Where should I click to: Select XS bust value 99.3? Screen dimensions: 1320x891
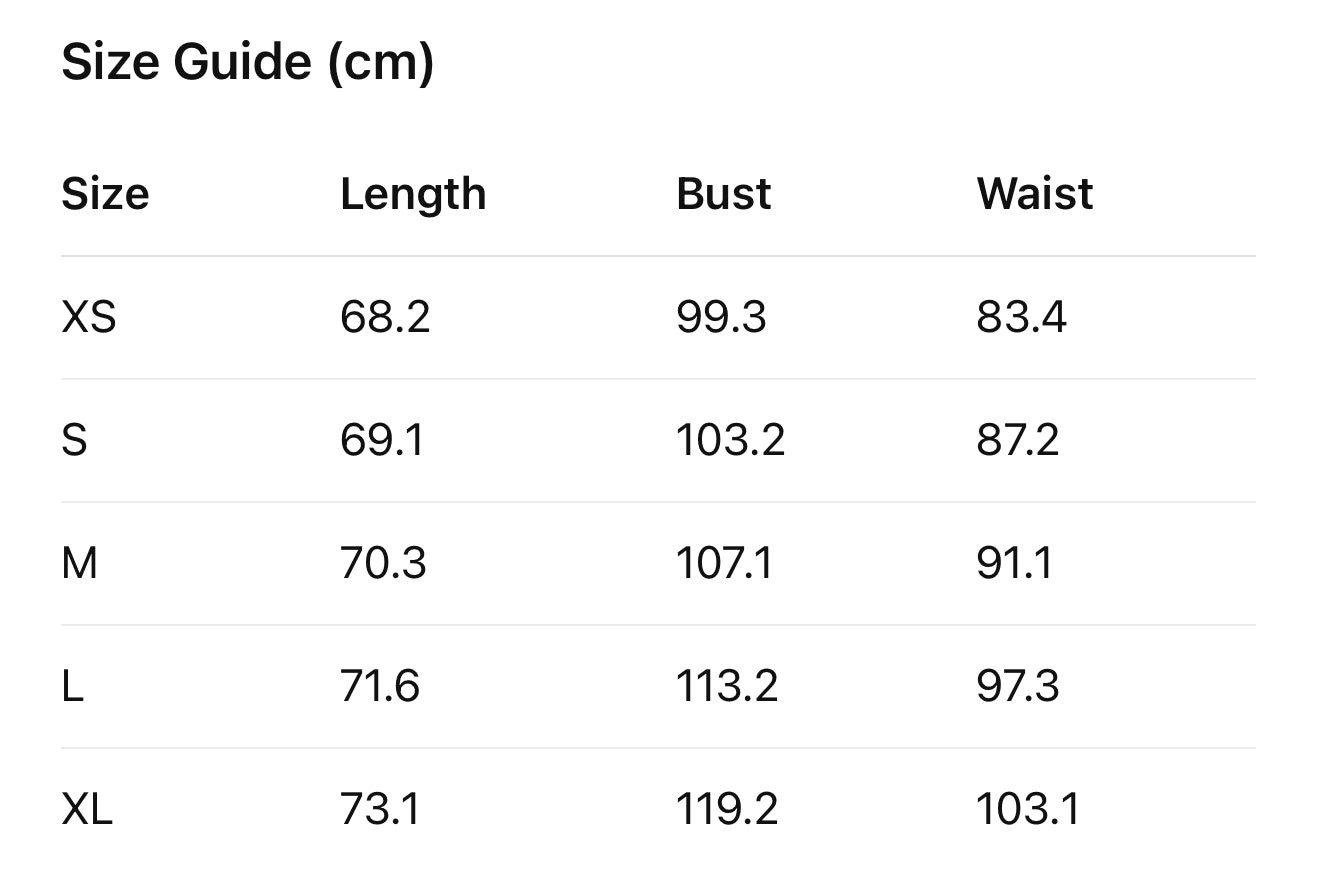point(721,318)
